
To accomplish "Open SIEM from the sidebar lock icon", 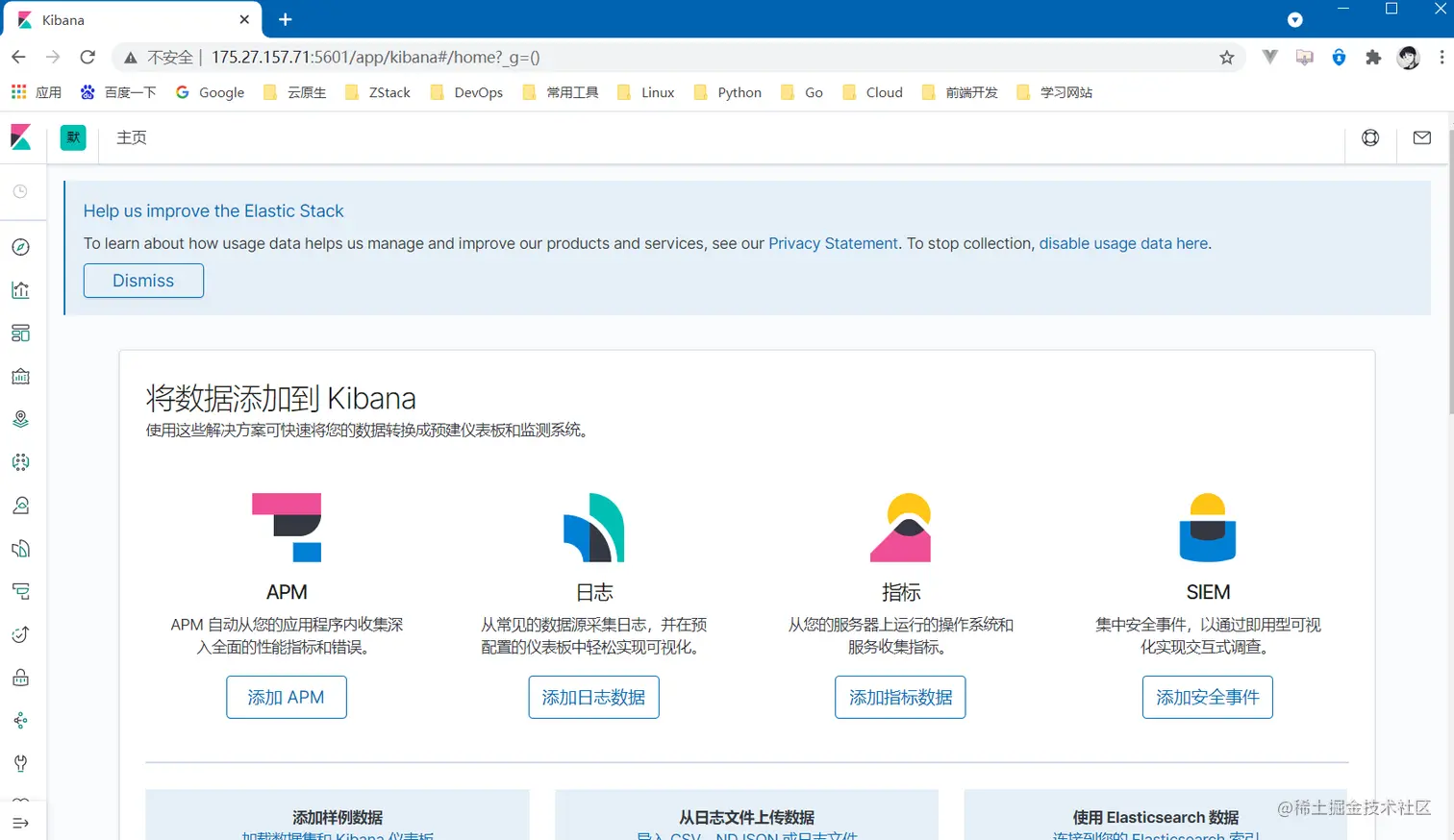I will (20, 678).
